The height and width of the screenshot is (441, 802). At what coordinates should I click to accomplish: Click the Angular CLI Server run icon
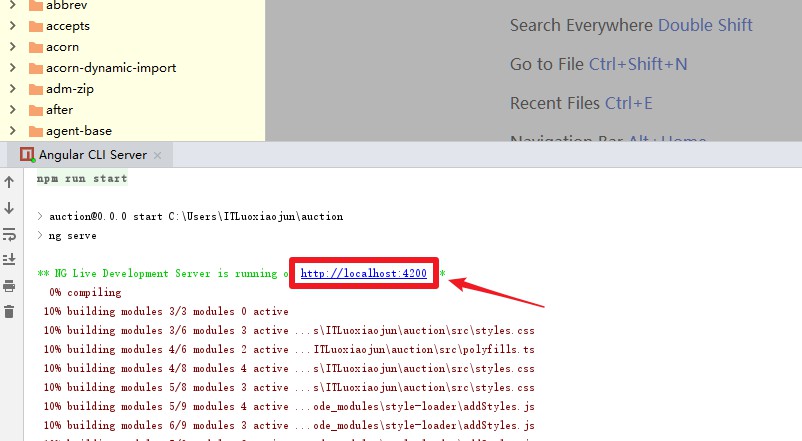point(27,155)
